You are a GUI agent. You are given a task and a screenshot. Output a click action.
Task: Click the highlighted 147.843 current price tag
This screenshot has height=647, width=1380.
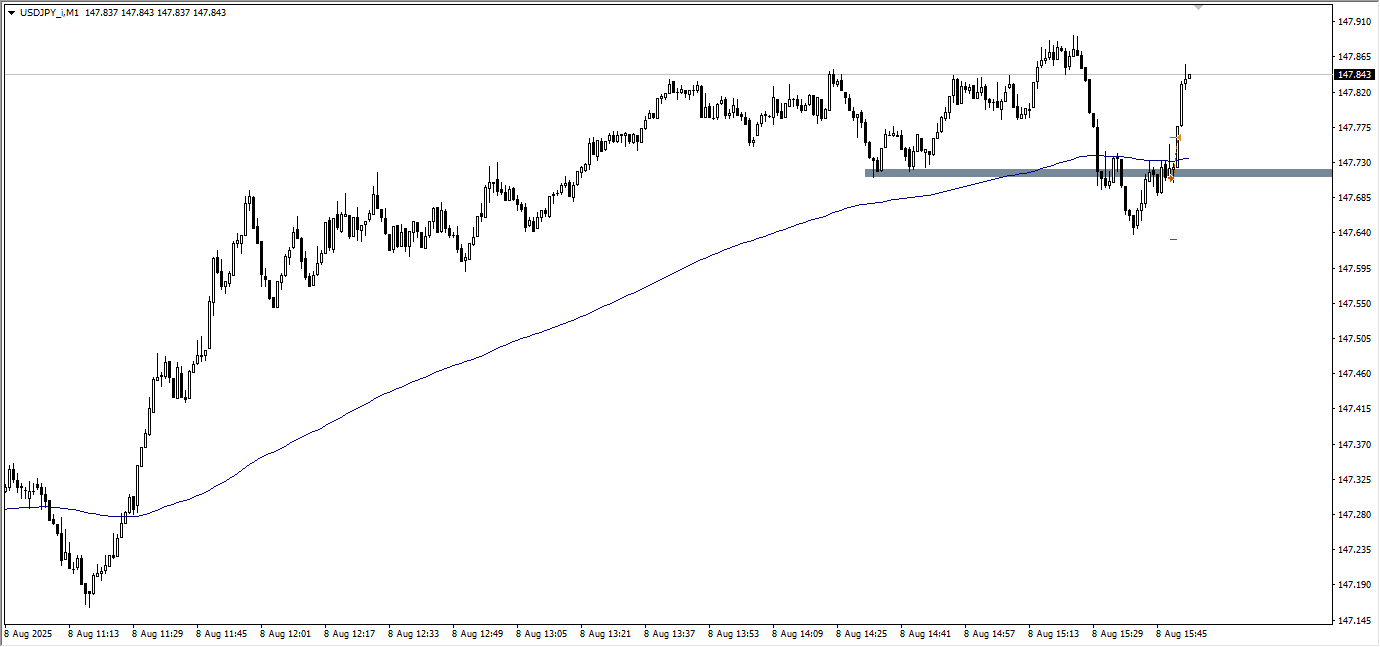pyautogui.click(x=1355, y=75)
